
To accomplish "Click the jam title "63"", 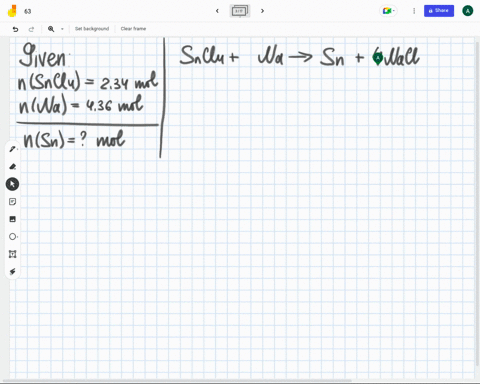I will (x=28, y=11).
